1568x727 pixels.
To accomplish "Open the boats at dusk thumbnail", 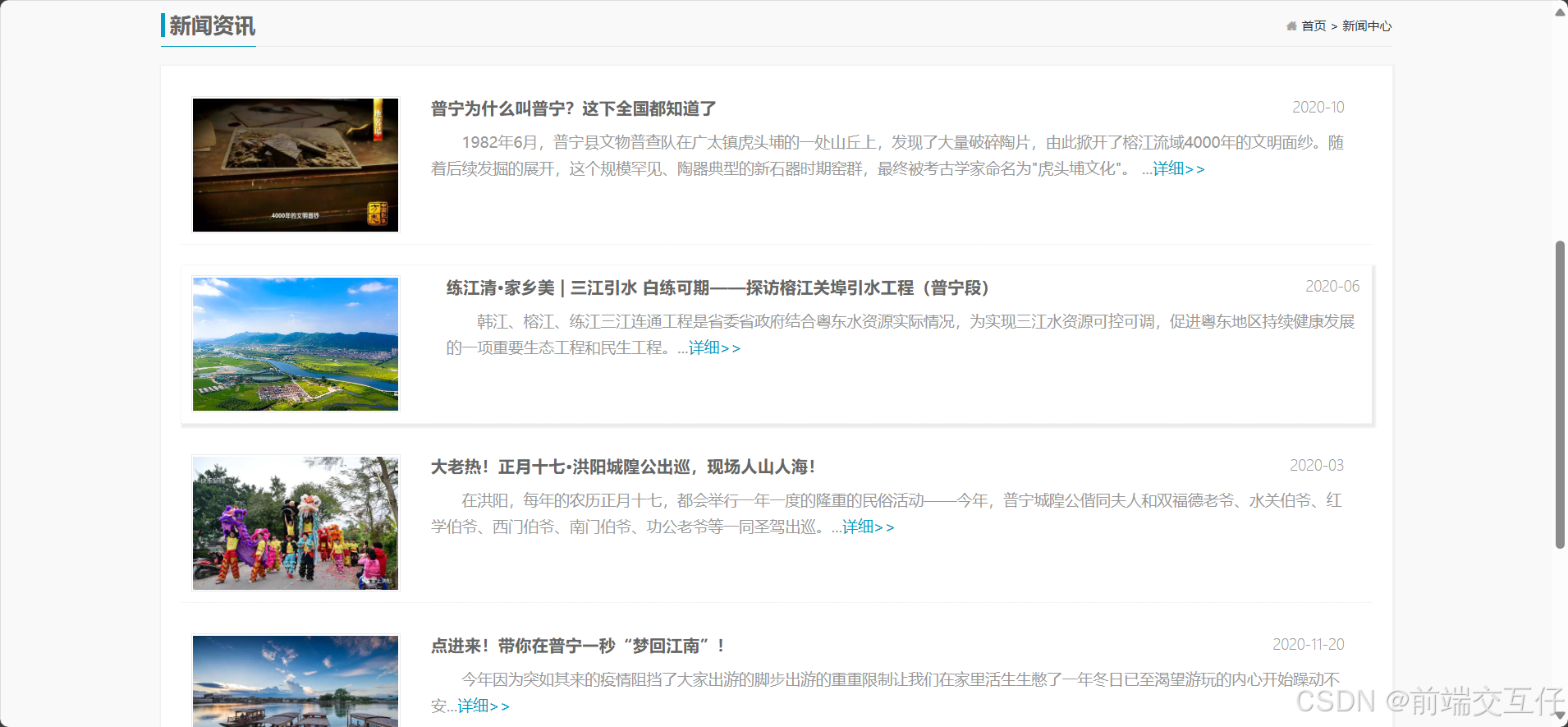I will [x=296, y=681].
